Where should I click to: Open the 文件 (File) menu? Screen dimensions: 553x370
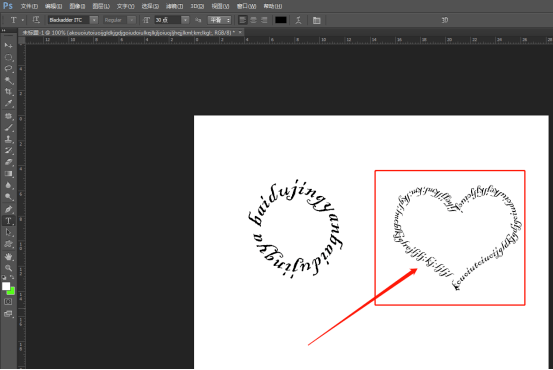29,6
